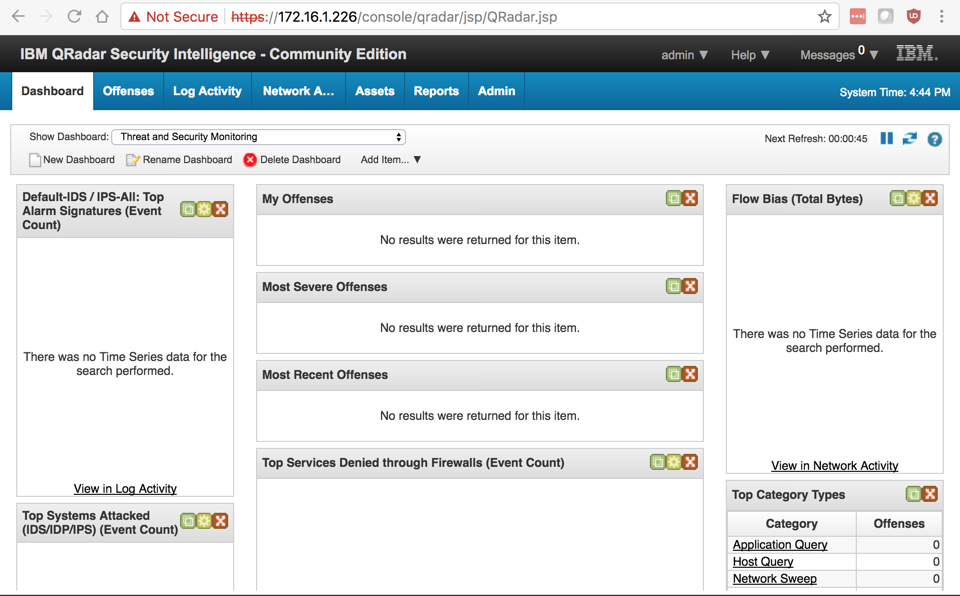Pop out Top Systems Attacked (IDS/IDP/IPS) widget
The image size is (960, 596).
tap(188, 521)
